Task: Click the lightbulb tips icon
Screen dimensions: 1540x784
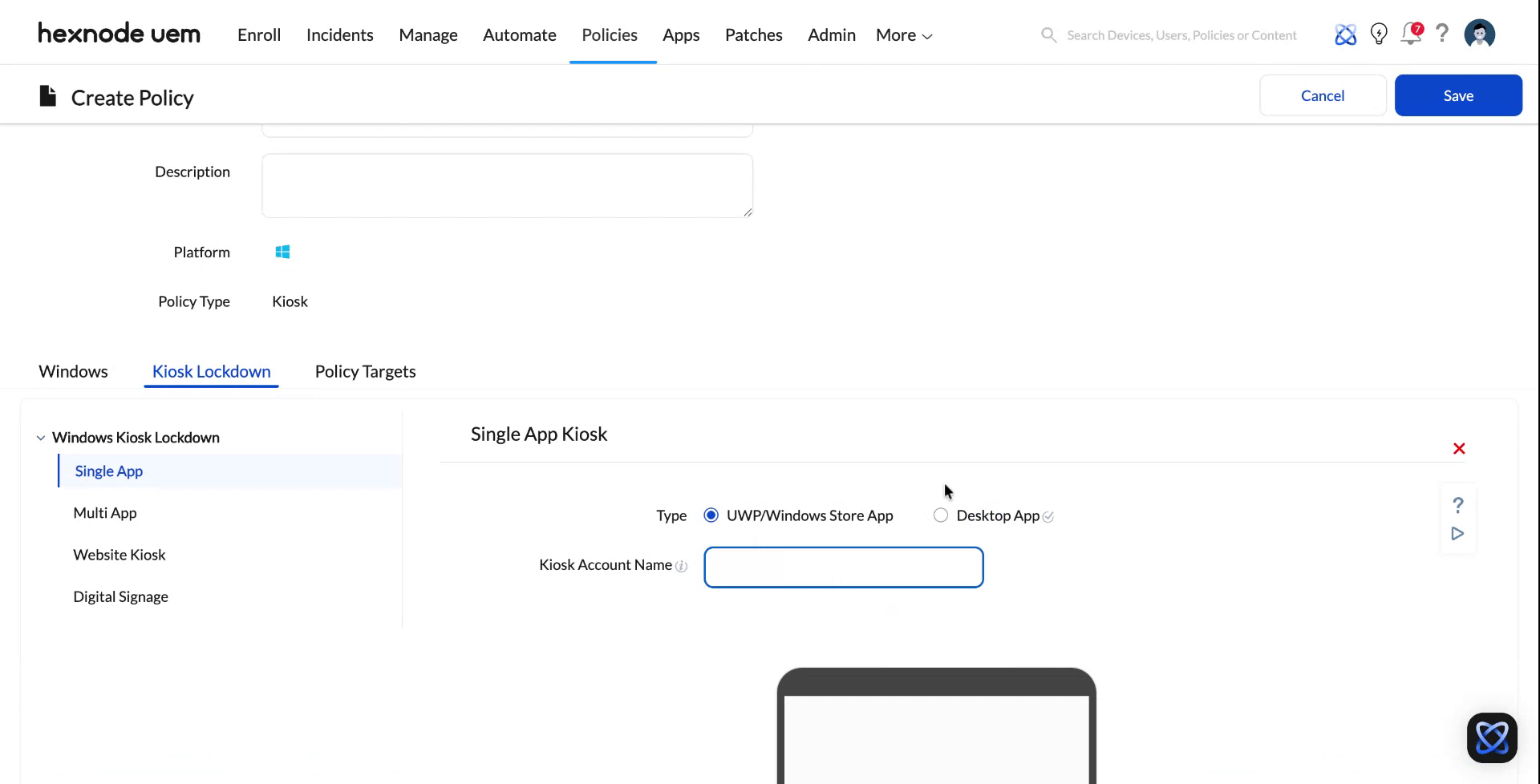Action: [1379, 34]
